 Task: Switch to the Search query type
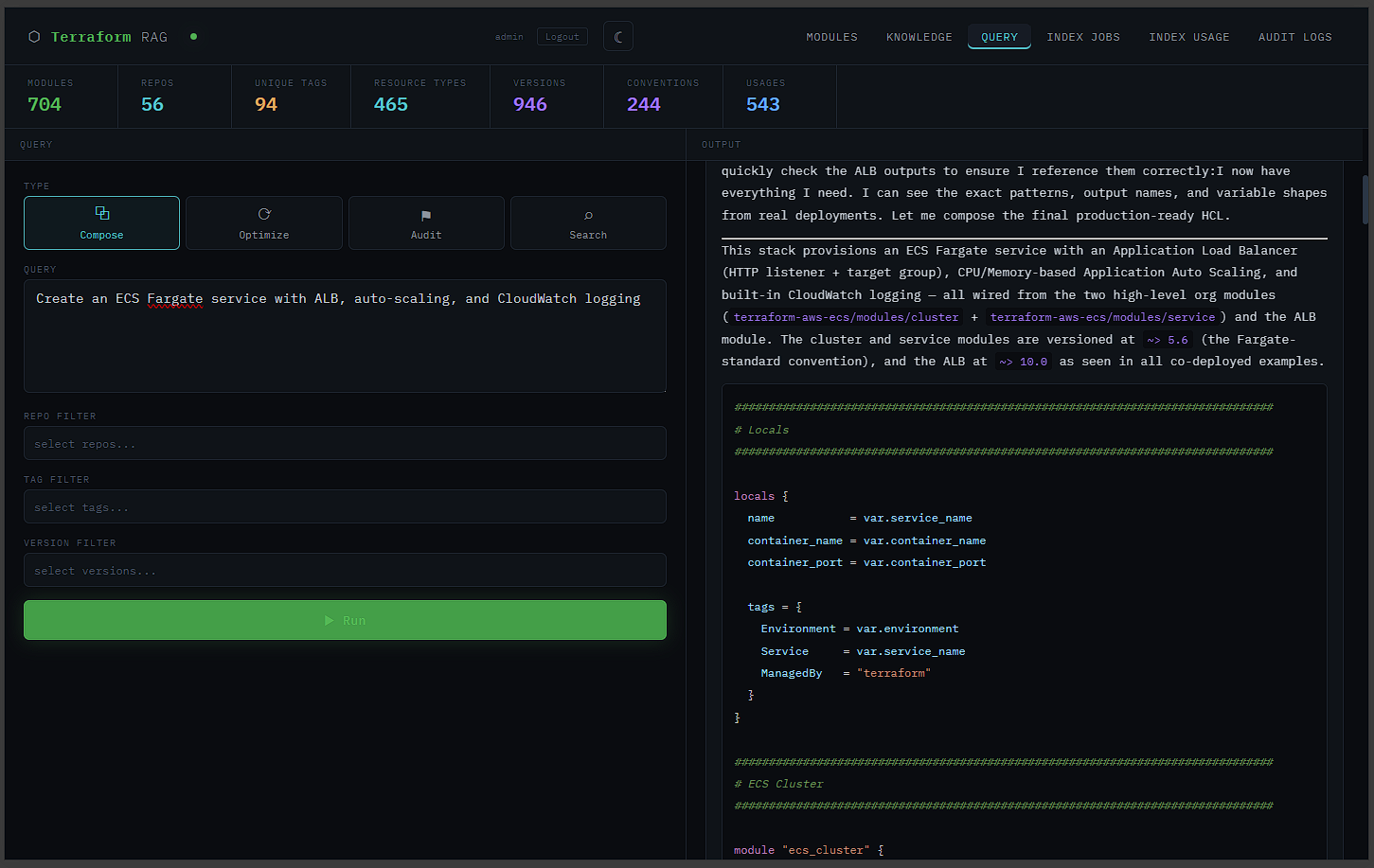pos(588,222)
